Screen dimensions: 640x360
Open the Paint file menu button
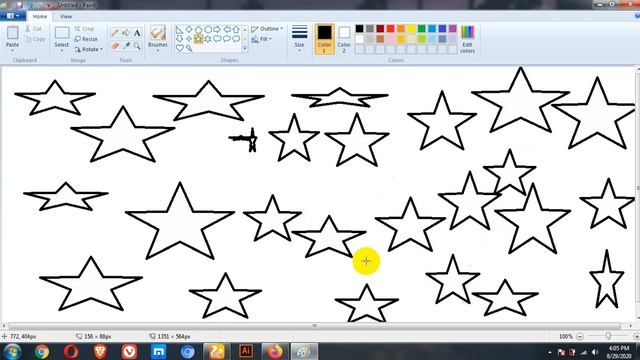pyautogui.click(x=13, y=16)
